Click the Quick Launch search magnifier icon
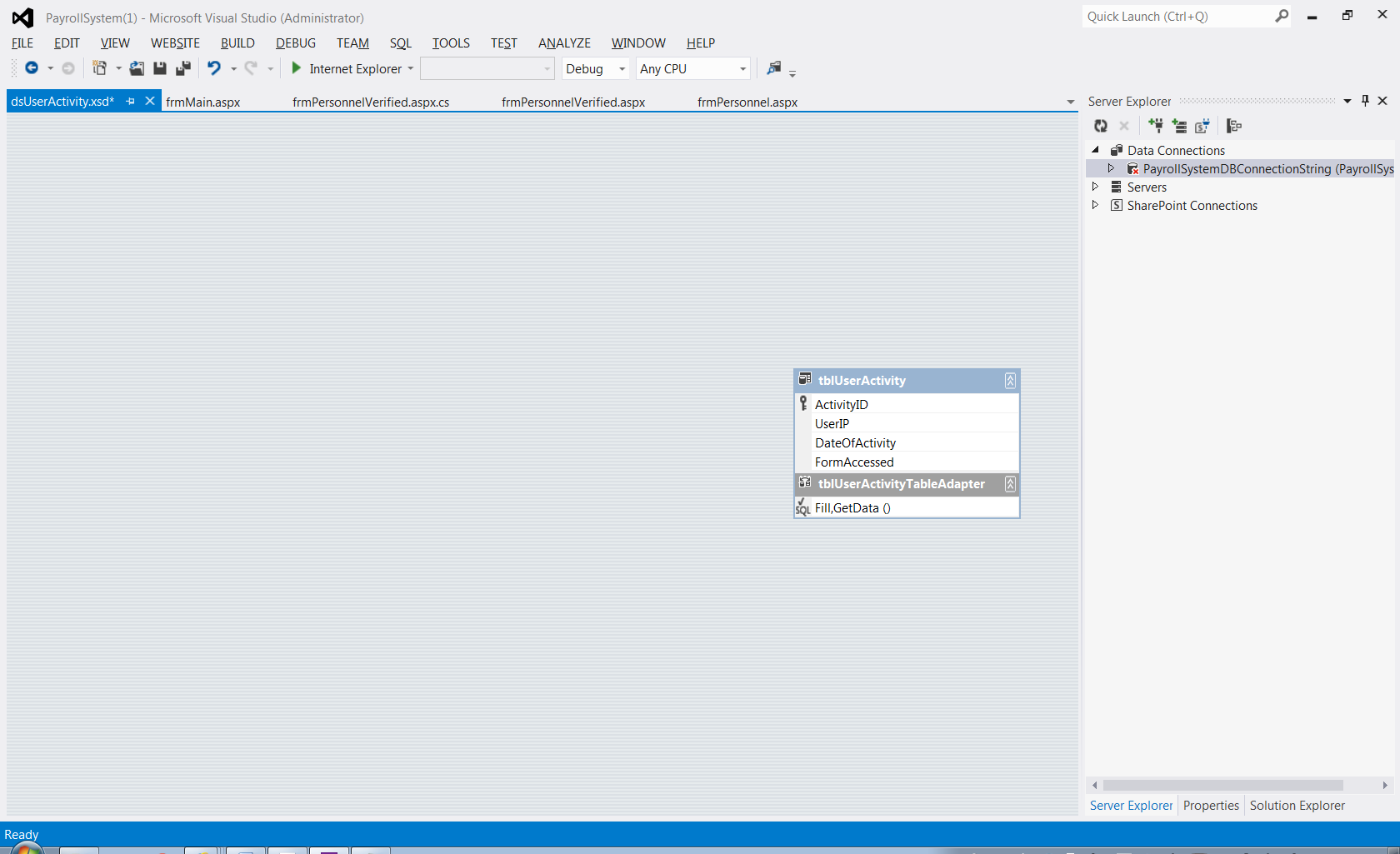 [1282, 16]
